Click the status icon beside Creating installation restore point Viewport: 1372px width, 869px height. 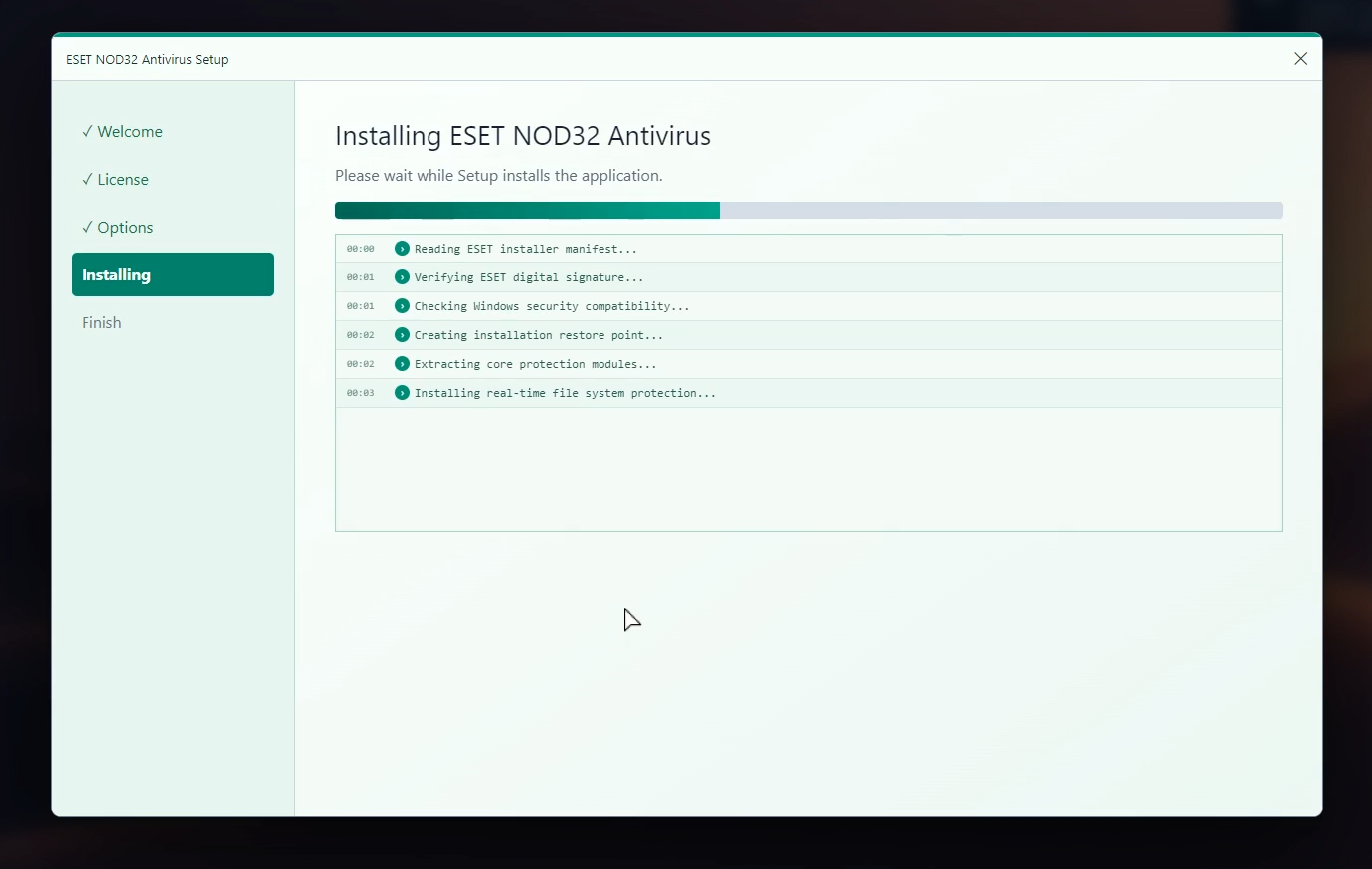pos(402,335)
